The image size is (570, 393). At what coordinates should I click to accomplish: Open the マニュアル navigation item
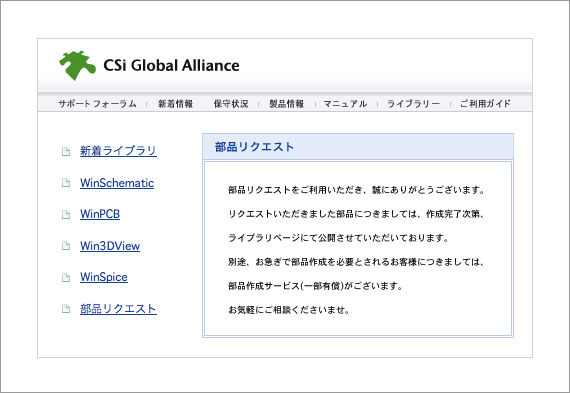pyautogui.click(x=345, y=104)
